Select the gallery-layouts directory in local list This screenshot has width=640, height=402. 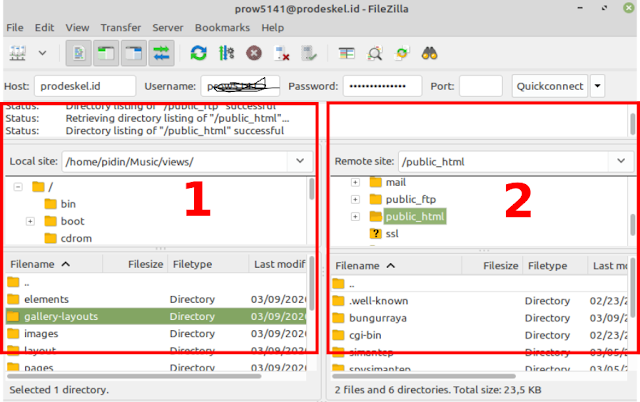[x=156, y=316]
